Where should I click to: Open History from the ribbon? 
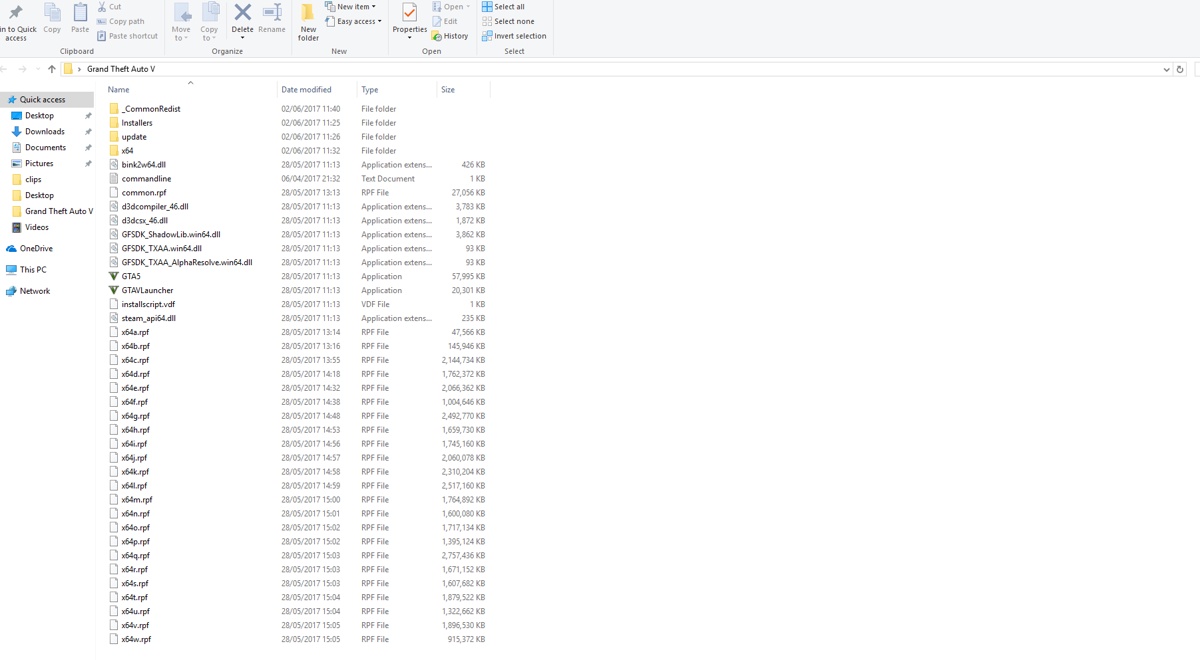point(450,36)
